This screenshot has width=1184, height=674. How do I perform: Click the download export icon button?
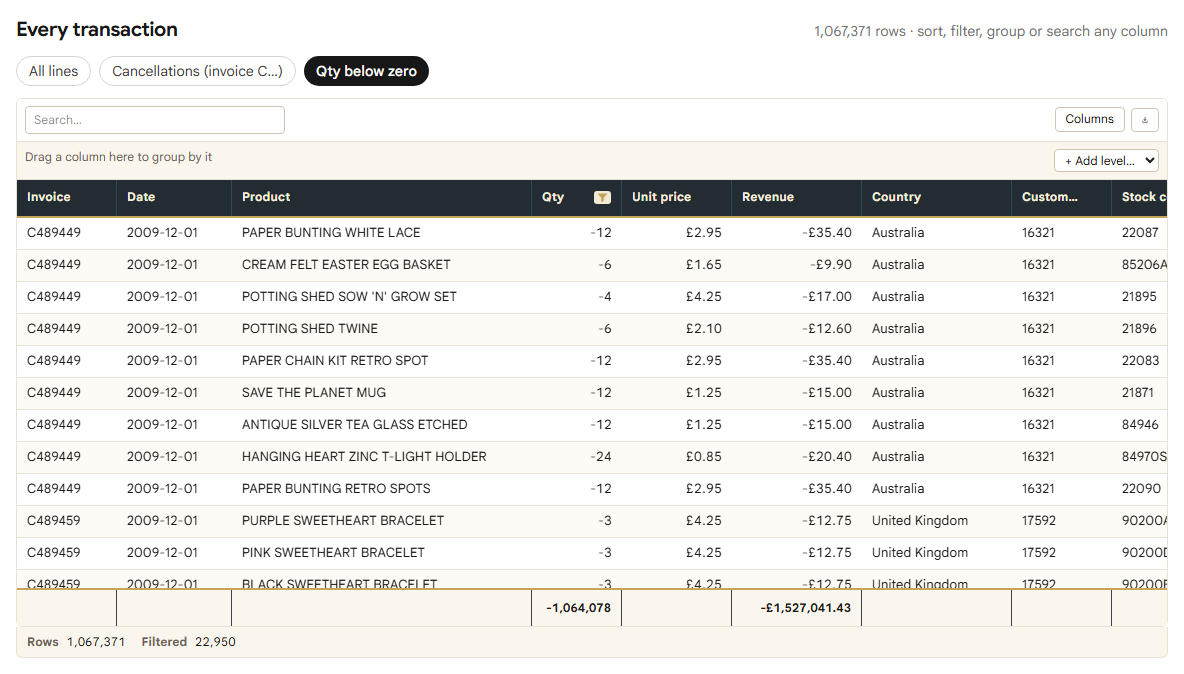click(1145, 120)
